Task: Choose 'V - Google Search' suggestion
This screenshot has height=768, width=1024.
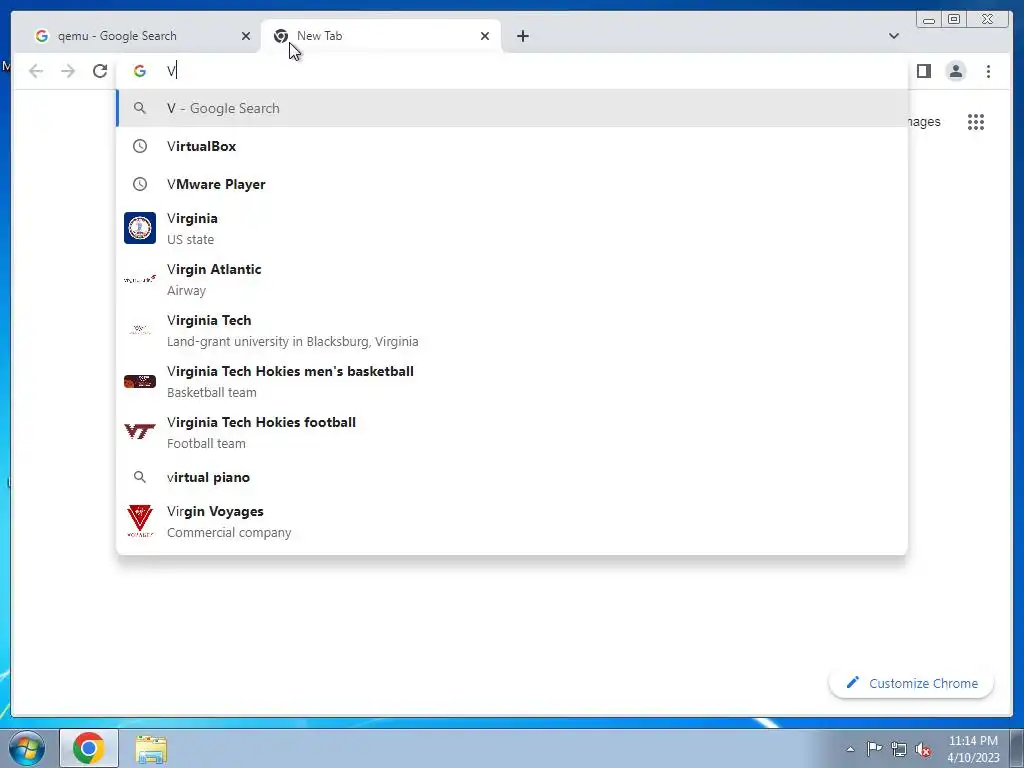Action: coord(512,108)
